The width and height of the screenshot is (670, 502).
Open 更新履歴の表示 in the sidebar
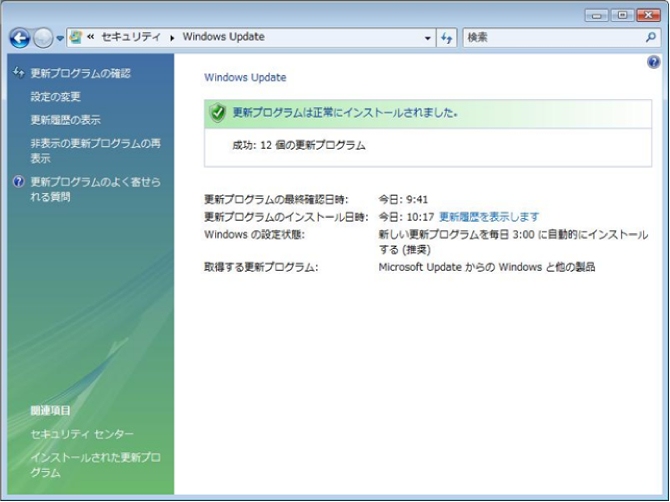[66, 120]
